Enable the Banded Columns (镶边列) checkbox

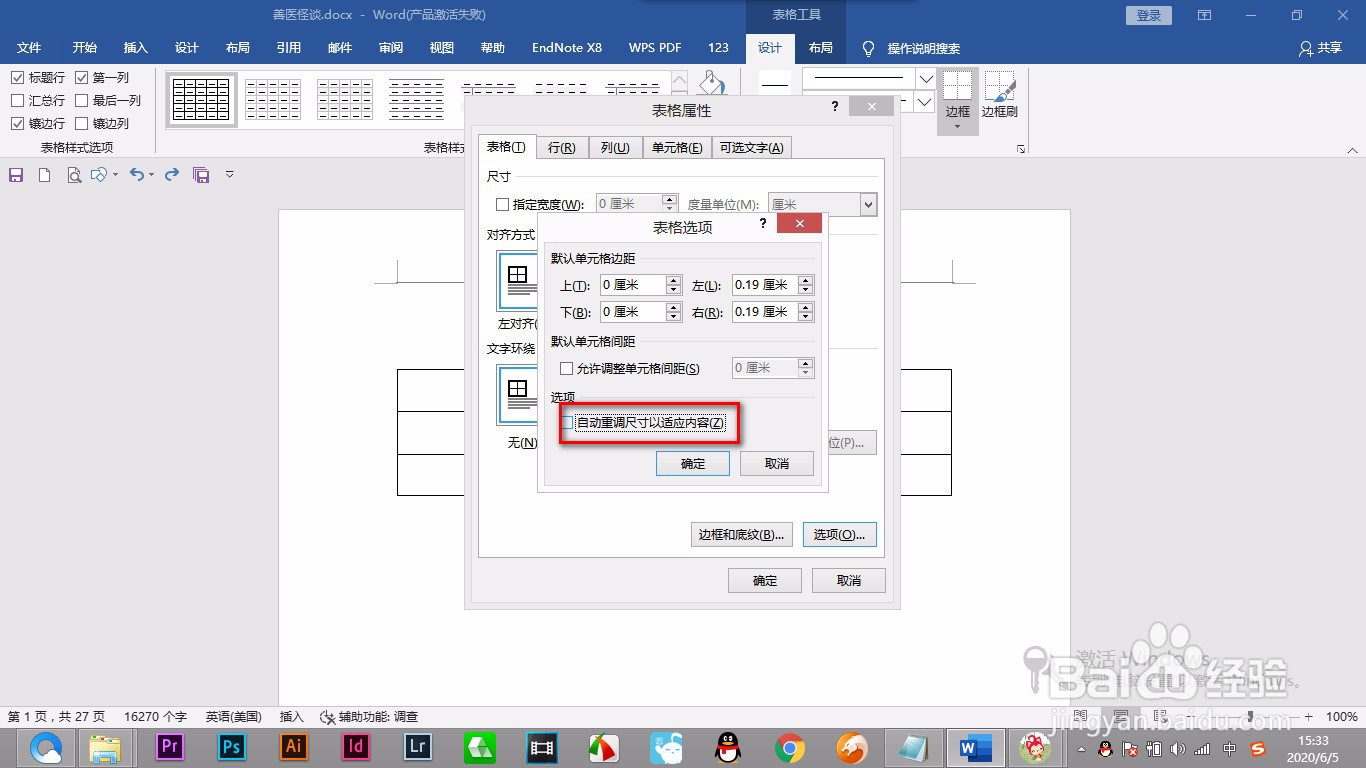(x=82, y=123)
